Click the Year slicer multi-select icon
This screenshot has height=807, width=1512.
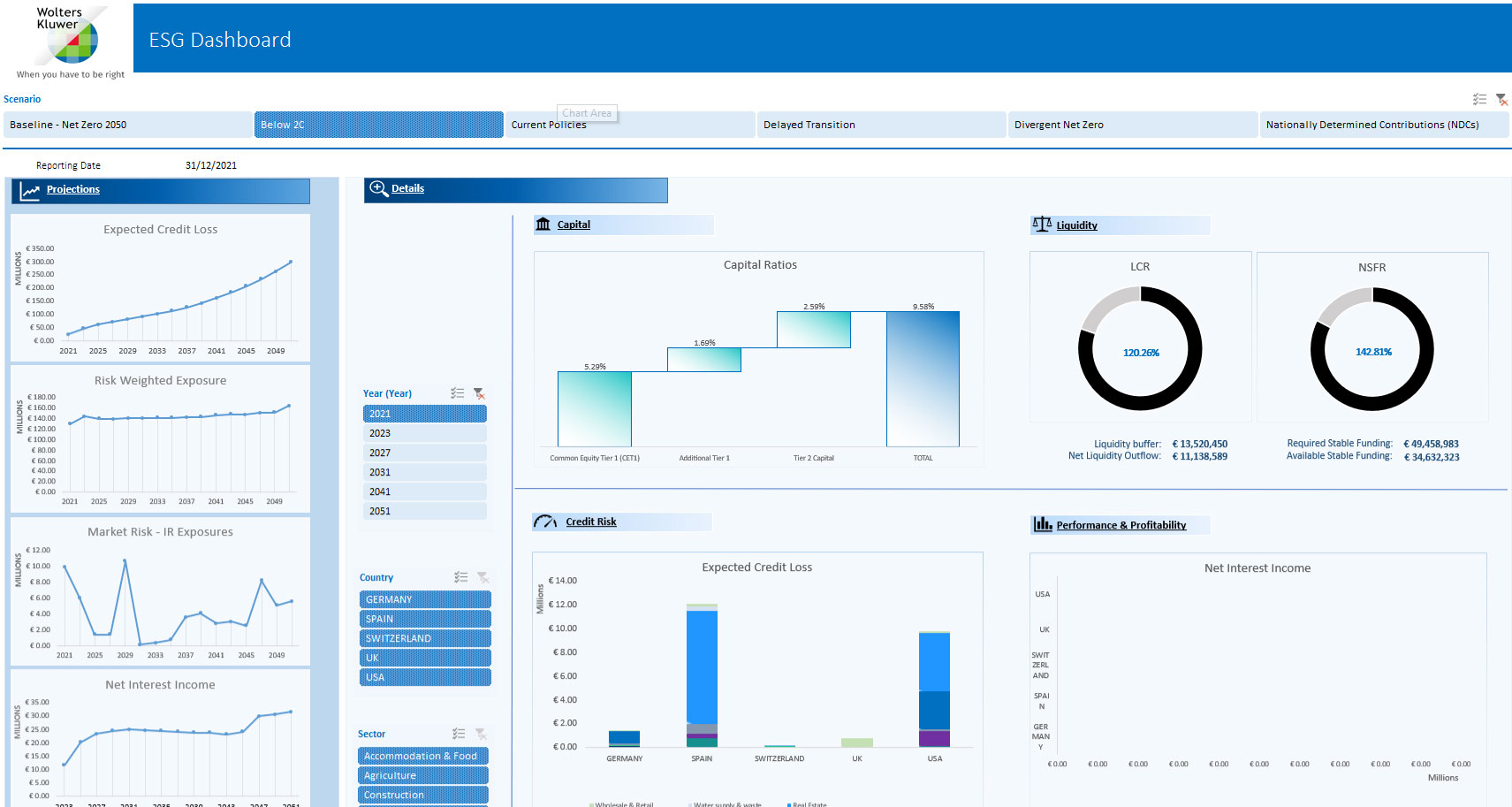457,393
